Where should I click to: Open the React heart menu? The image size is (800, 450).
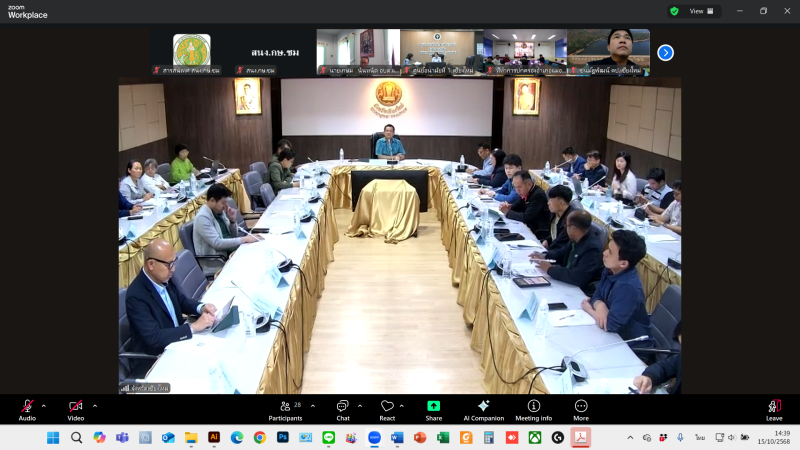click(387, 410)
